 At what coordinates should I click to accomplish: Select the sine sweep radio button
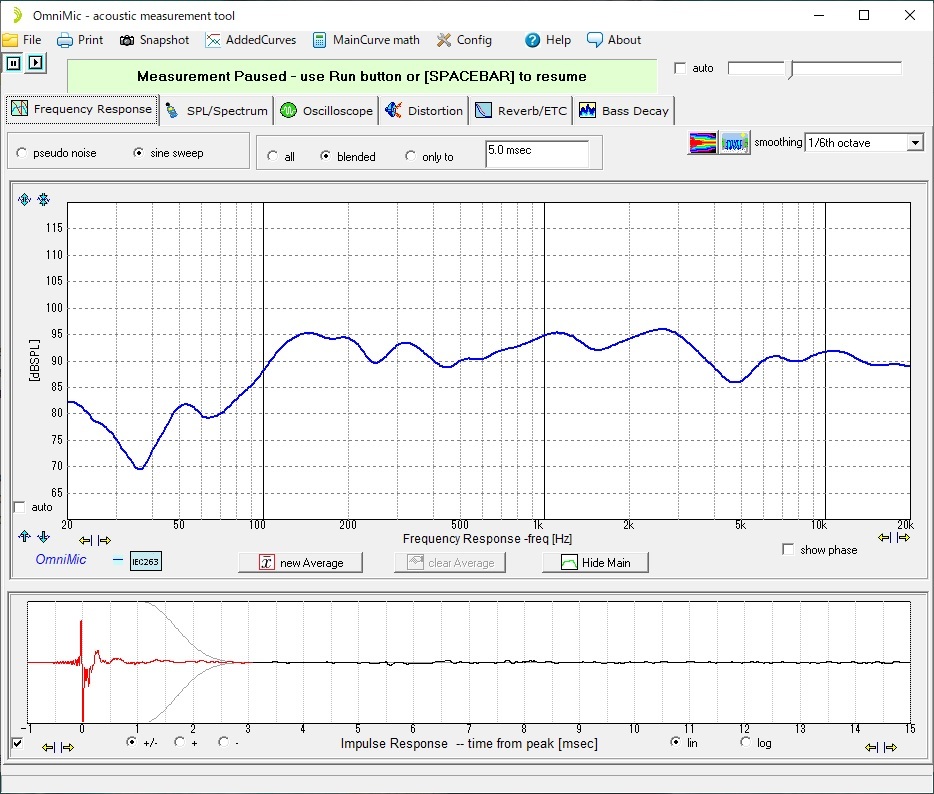tap(138, 153)
